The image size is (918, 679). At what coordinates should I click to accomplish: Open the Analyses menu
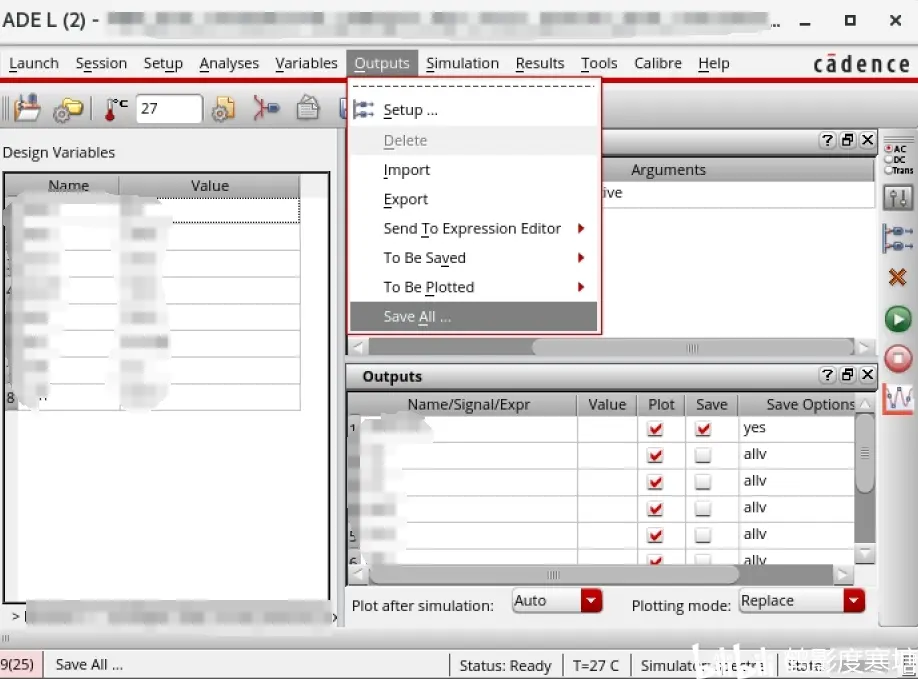click(229, 63)
